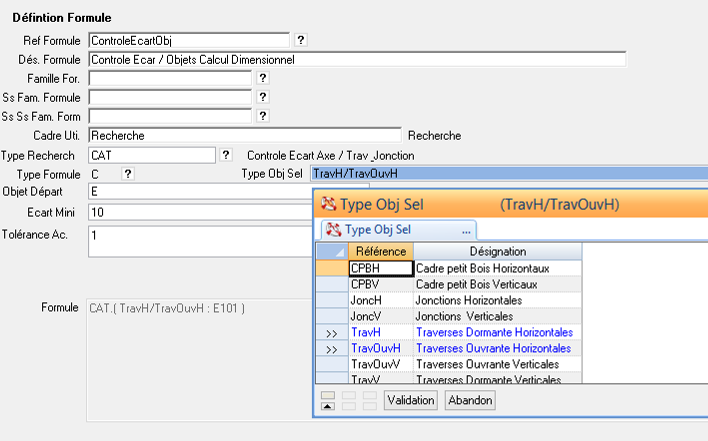The image size is (708, 441).
Task: Click the help icon beside Ref Formule
Action: tap(302, 40)
